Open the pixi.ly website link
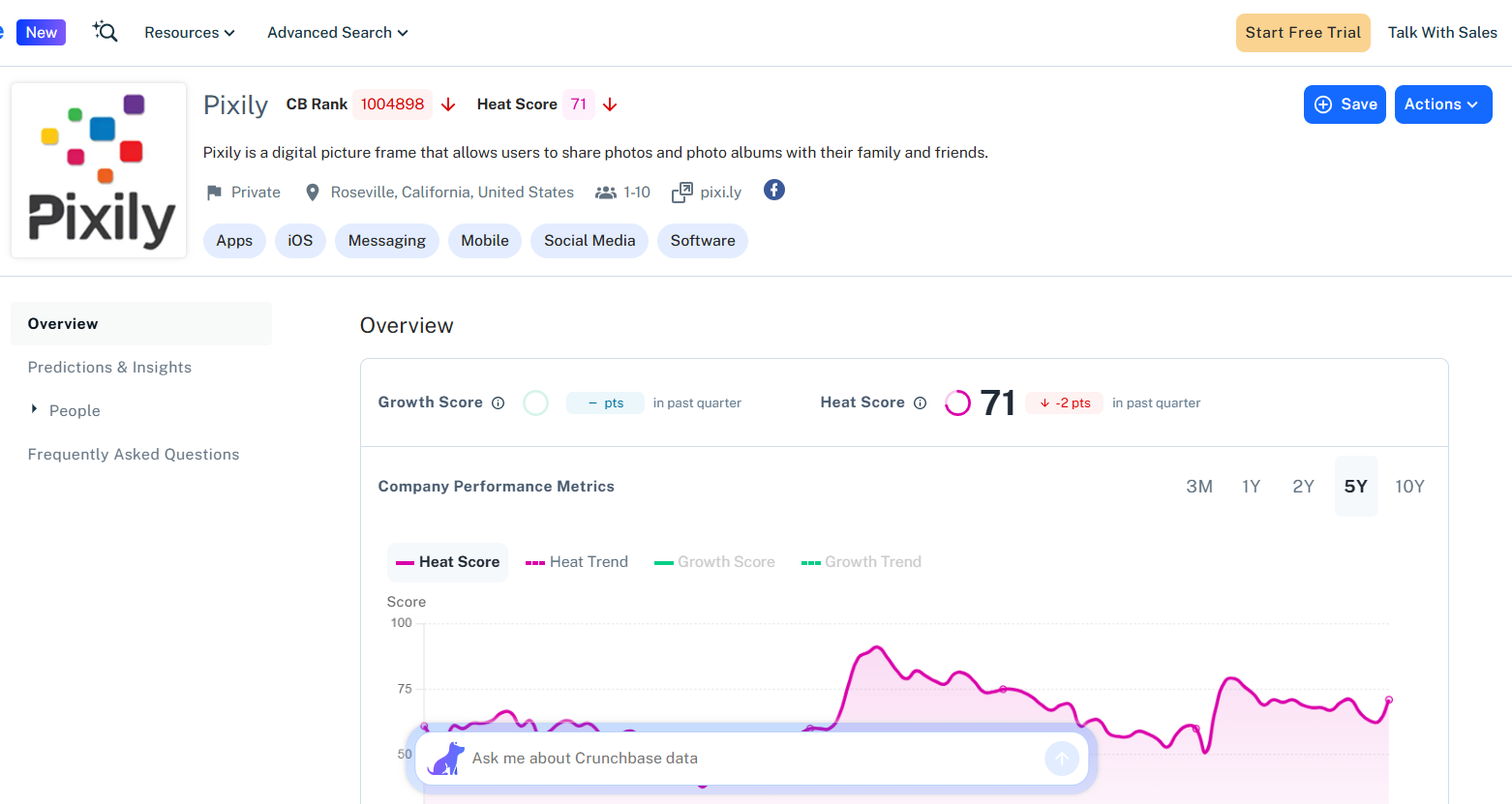The width and height of the screenshot is (1512, 804). point(721,193)
